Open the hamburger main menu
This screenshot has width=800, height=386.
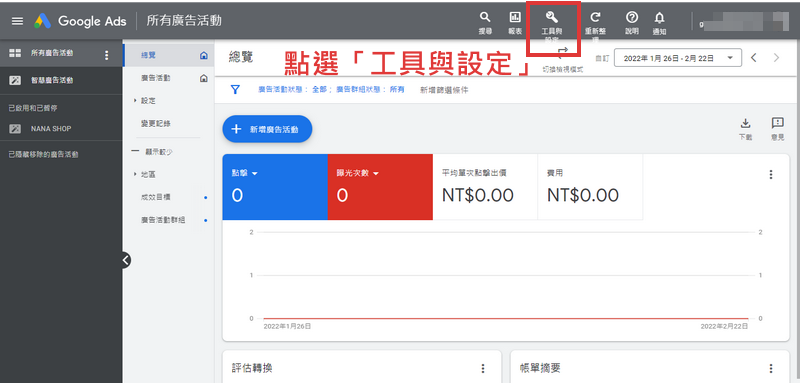17,21
